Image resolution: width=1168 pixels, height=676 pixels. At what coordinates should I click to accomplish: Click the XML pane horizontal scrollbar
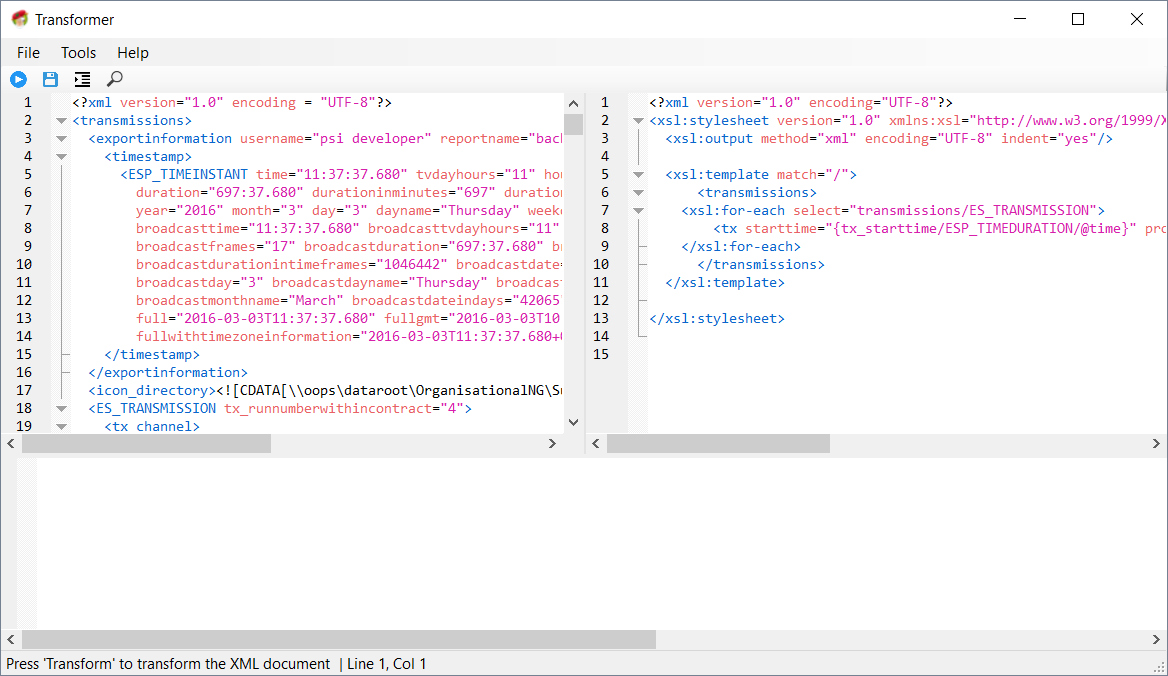click(x=150, y=443)
